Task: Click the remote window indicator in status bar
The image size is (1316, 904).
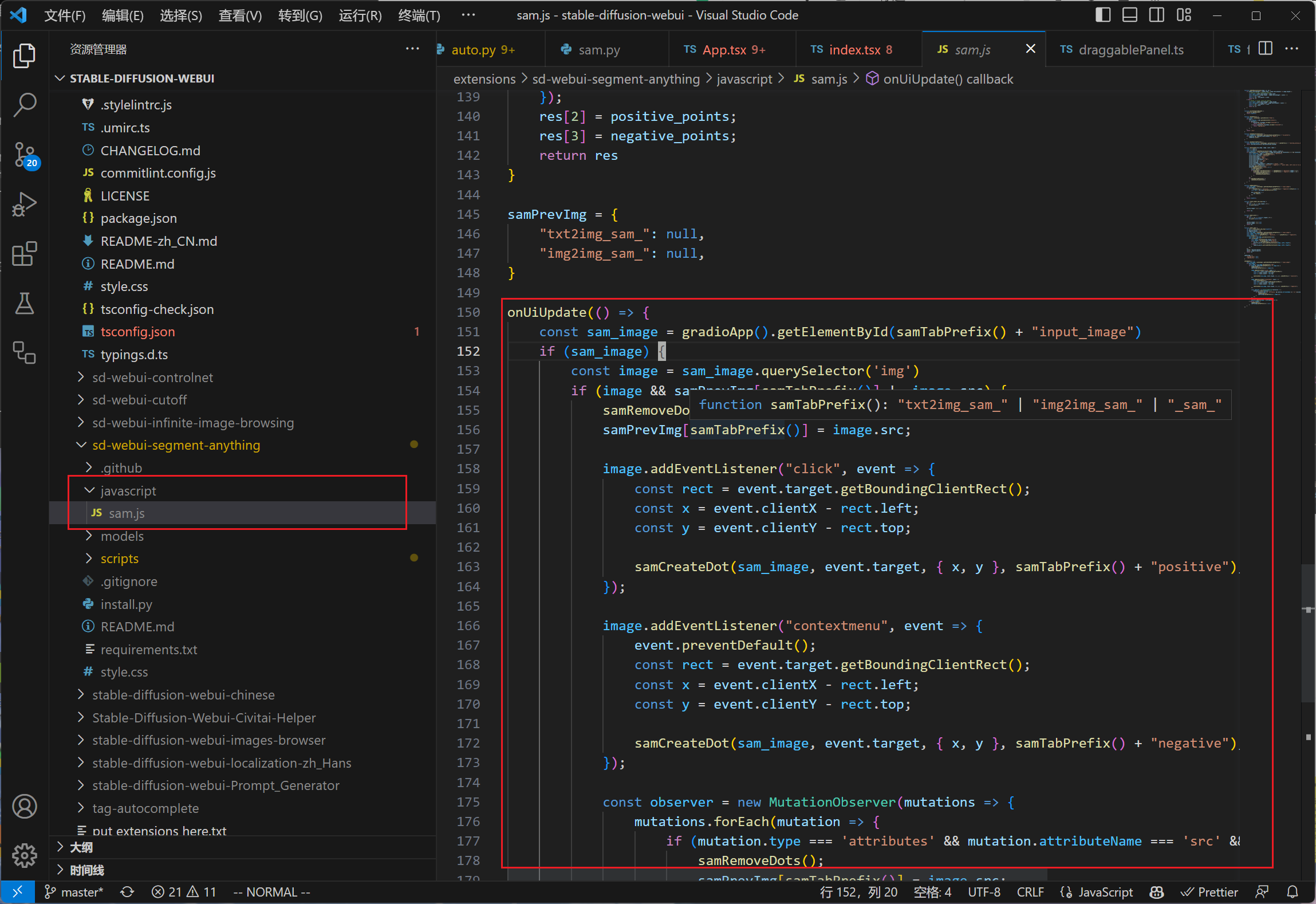Action: (18, 892)
